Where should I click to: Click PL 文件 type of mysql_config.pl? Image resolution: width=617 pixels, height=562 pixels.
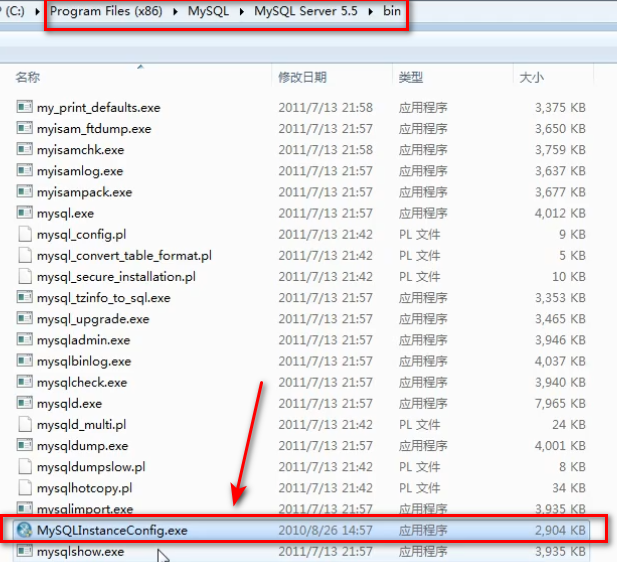[x=419, y=235]
